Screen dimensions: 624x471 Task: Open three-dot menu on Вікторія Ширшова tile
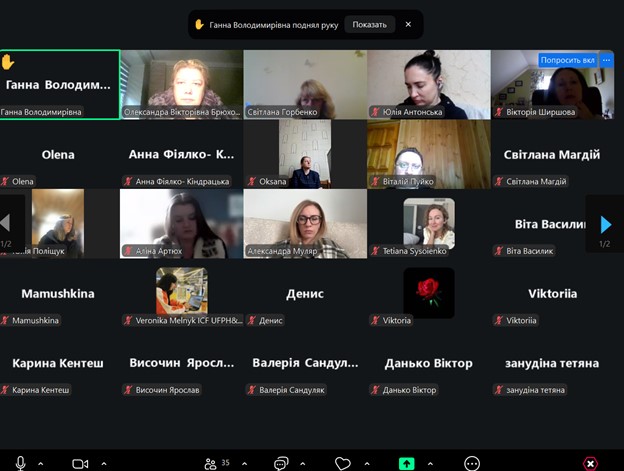click(x=606, y=60)
